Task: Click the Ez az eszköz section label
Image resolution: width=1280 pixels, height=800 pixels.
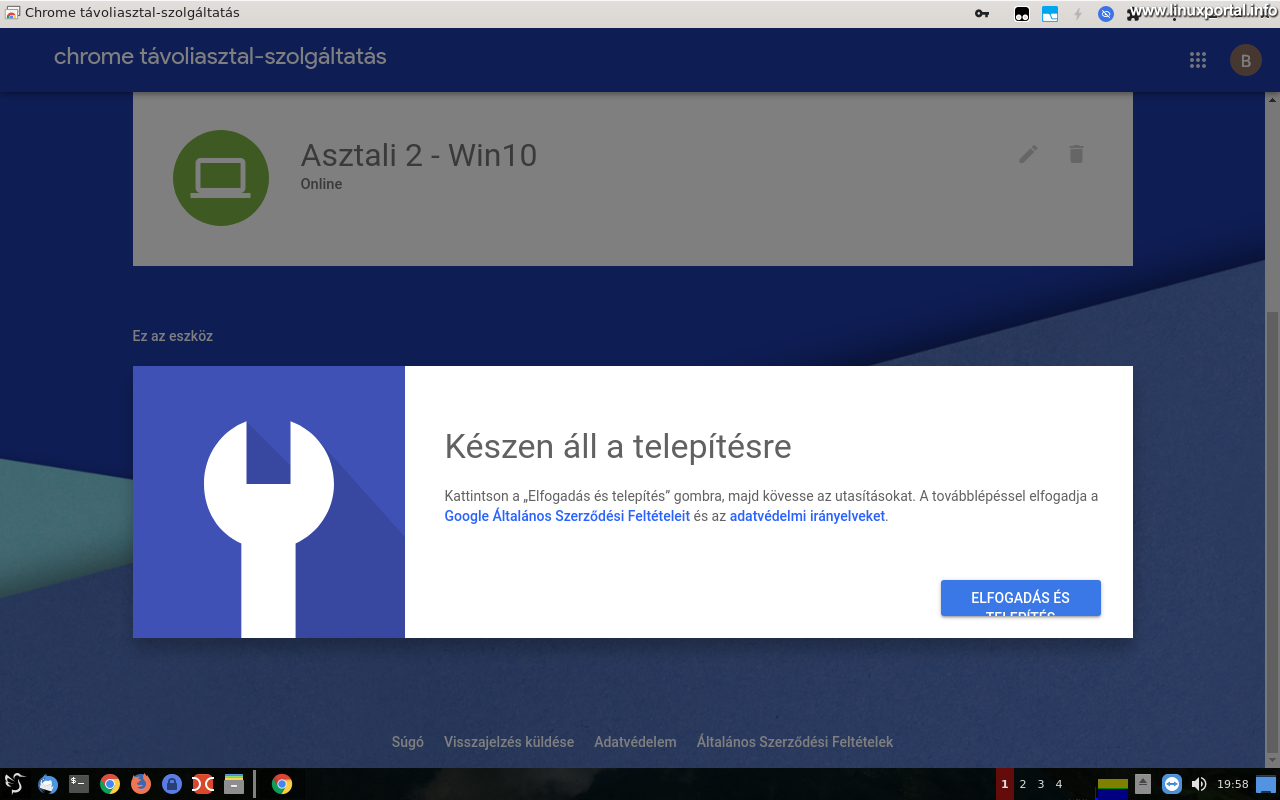Action: pyautogui.click(x=173, y=336)
